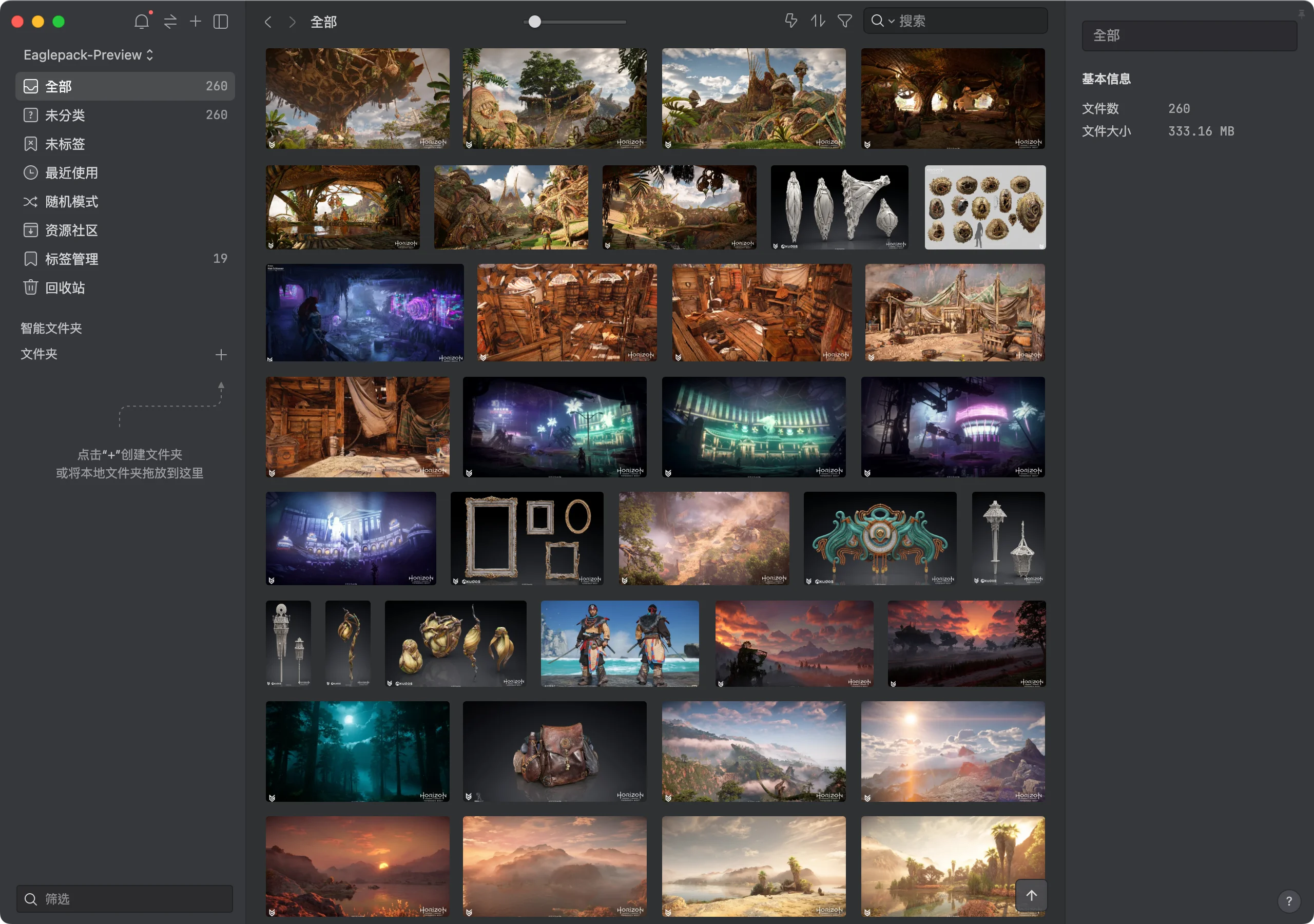Viewport: 1314px width, 924px height.
Task: Open the four silver ornament models thumbnail
Action: click(x=839, y=207)
